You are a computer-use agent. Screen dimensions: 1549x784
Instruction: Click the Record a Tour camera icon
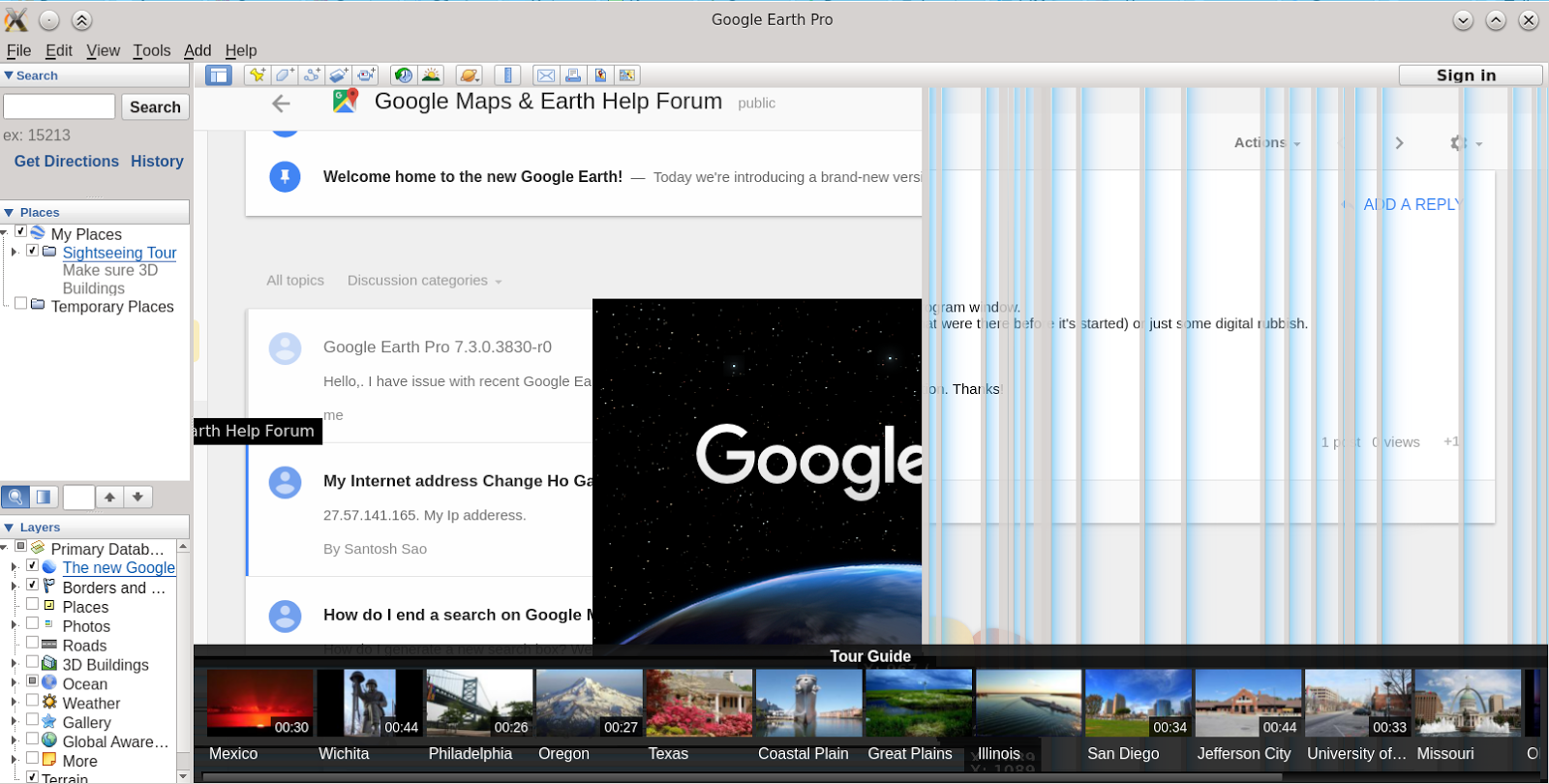click(x=366, y=75)
